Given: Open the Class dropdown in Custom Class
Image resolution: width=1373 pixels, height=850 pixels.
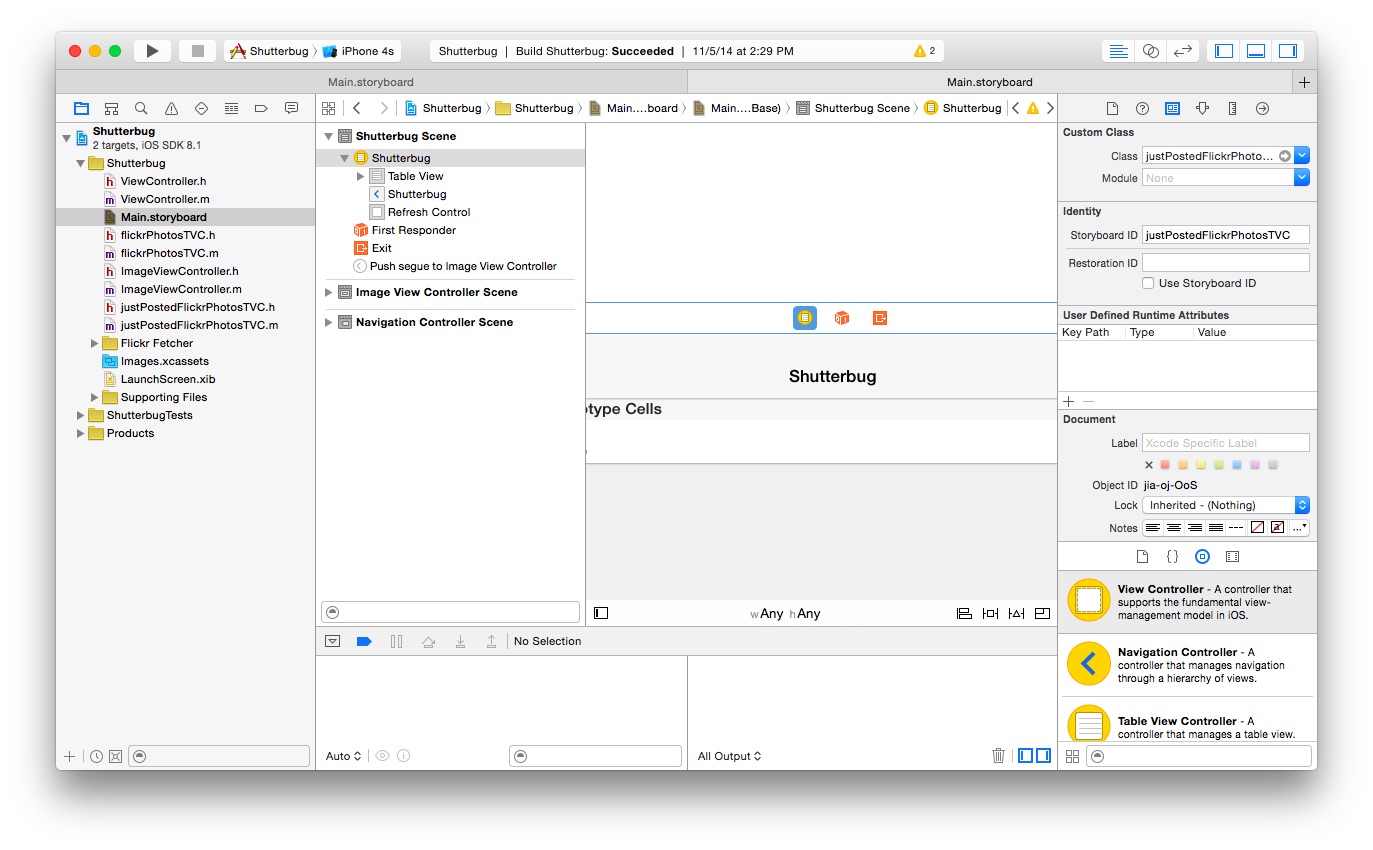Looking at the screenshot, I should 1302,156.
